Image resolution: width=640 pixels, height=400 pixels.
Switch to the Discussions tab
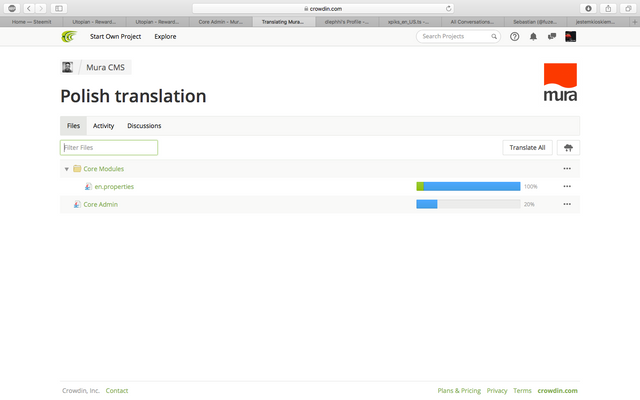click(144, 126)
